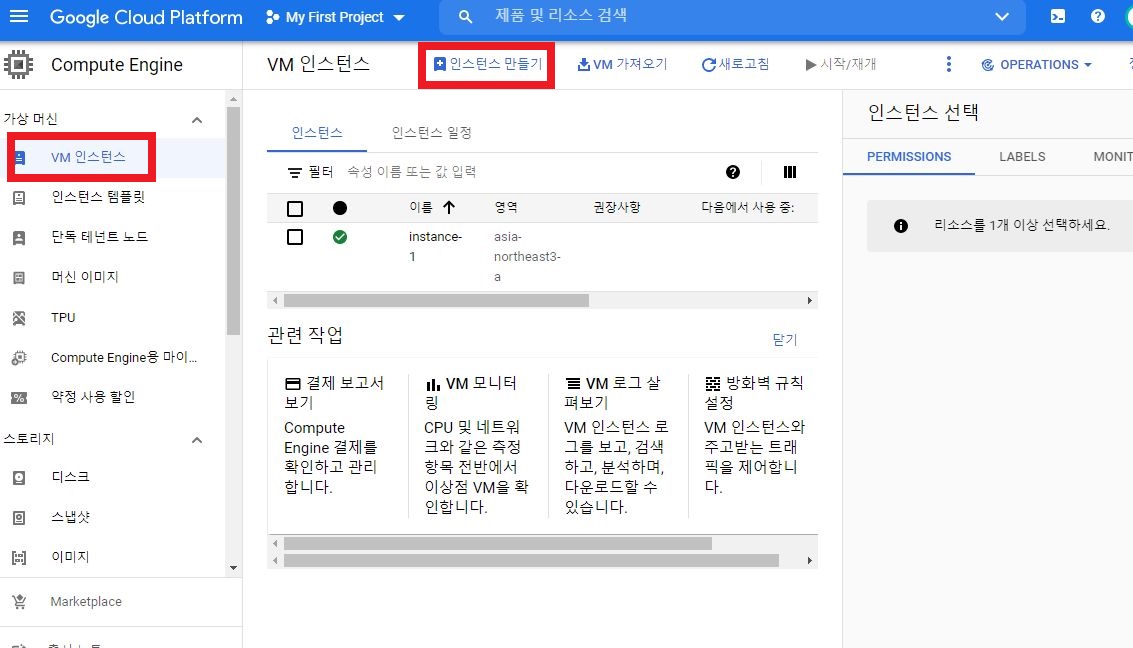The height and width of the screenshot is (648, 1133).
Task: Click the 스냅샷 icon in the sidebar
Action: coord(20,517)
